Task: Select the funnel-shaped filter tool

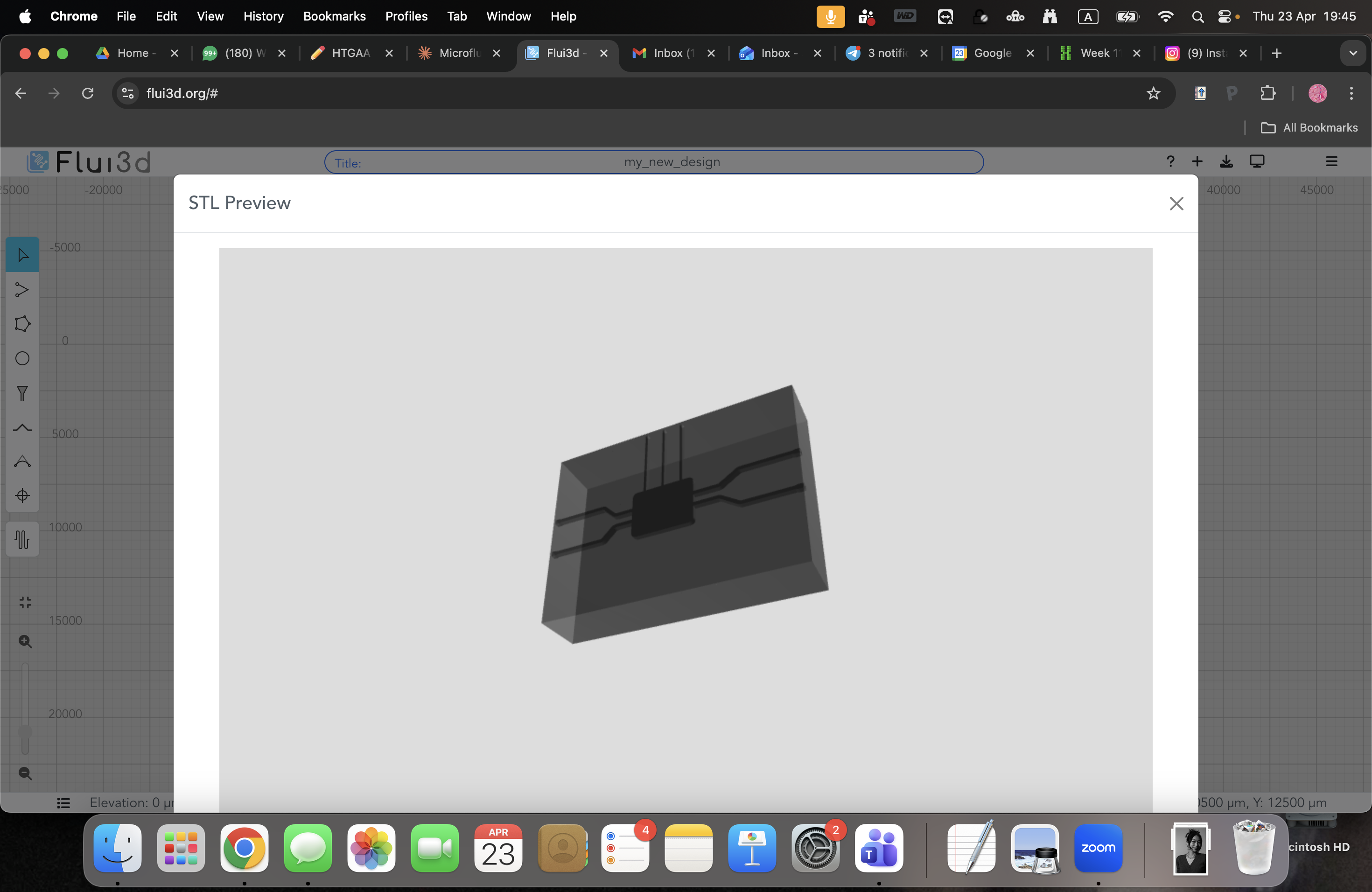Action: [x=22, y=393]
